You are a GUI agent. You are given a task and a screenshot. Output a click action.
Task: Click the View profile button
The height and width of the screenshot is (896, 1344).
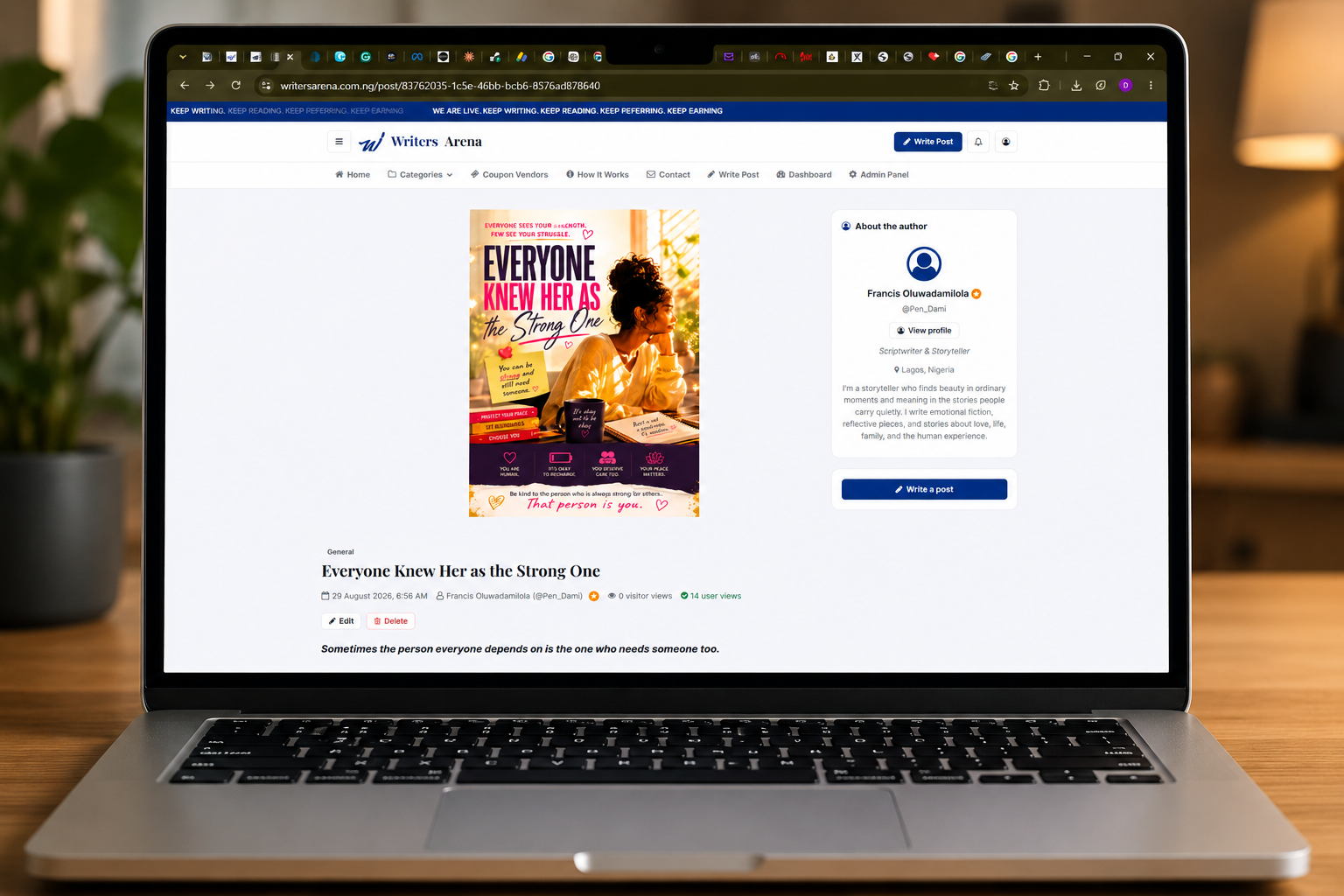tap(924, 331)
